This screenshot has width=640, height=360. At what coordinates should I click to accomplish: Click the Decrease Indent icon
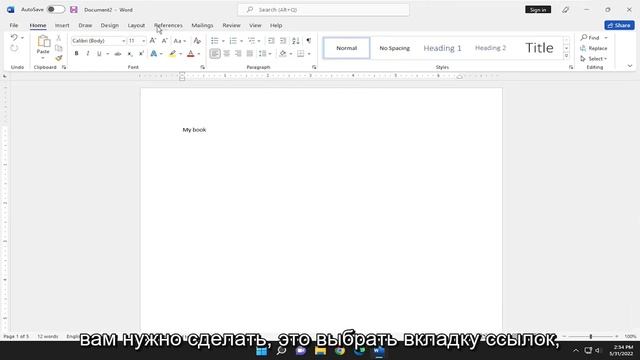coord(271,40)
